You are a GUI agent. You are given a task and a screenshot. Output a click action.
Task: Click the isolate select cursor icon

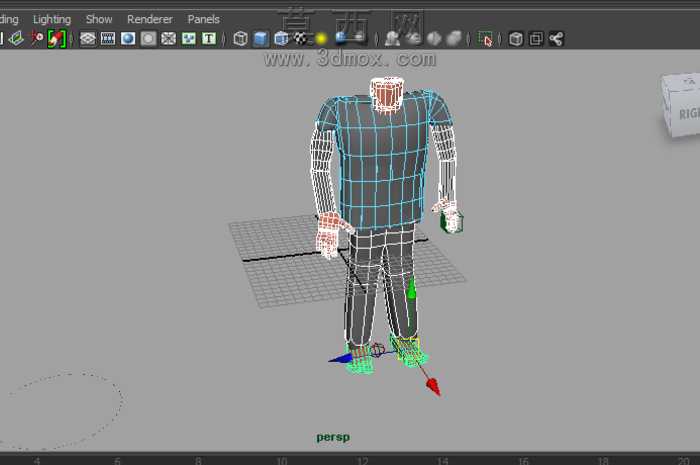pos(485,39)
